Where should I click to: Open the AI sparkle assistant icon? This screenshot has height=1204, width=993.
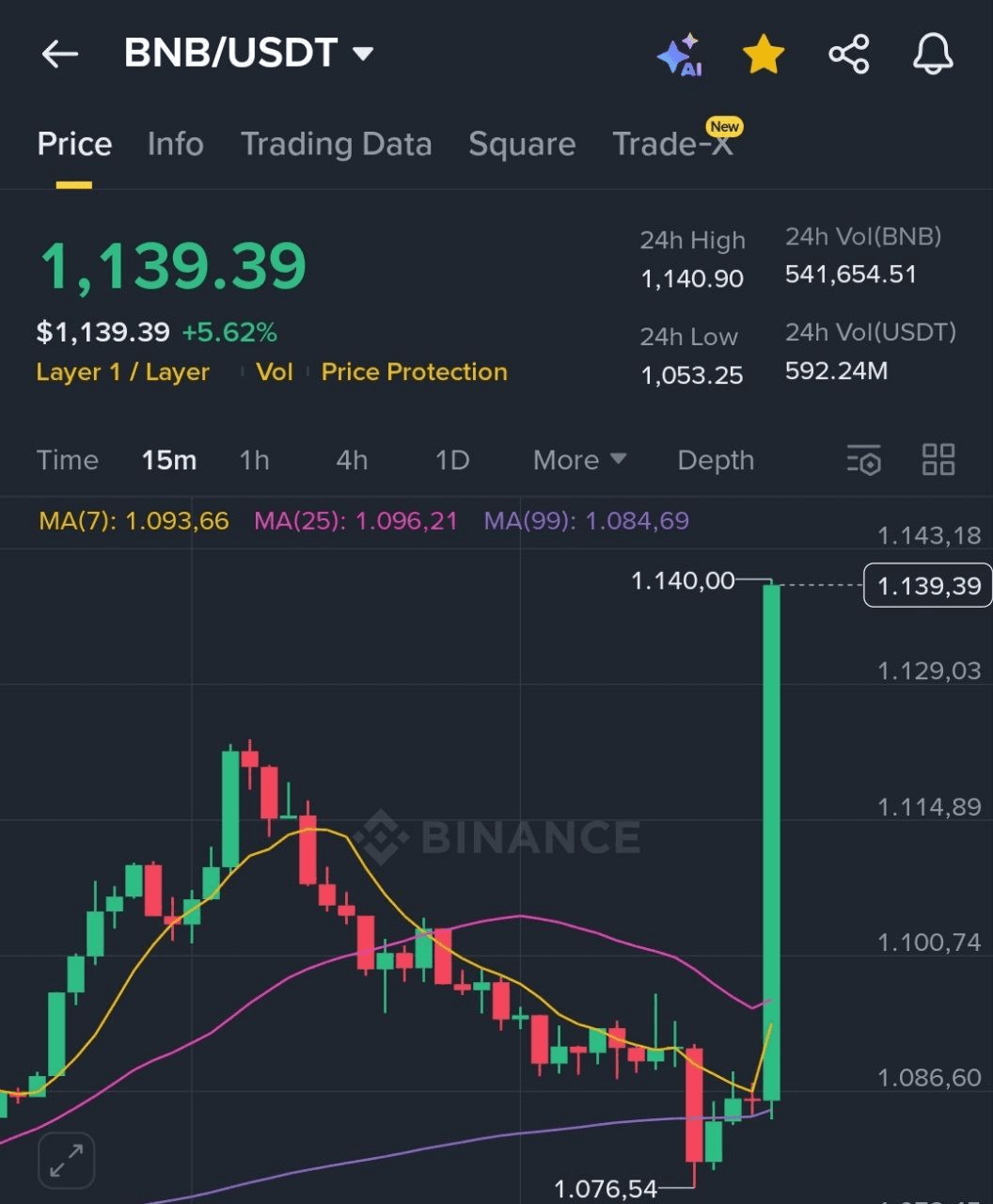tap(679, 55)
